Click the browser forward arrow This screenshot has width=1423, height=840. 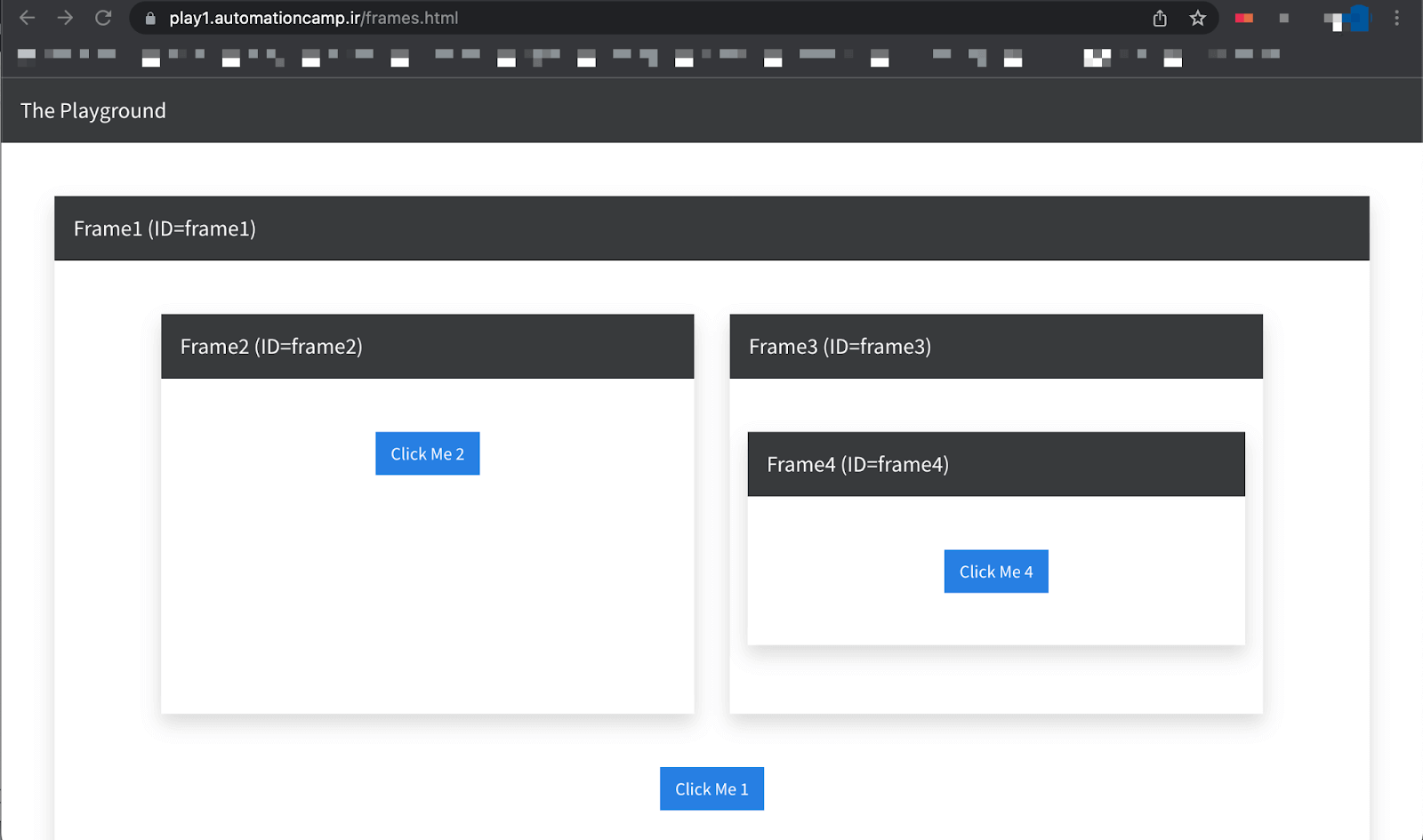pyautogui.click(x=65, y=18)
